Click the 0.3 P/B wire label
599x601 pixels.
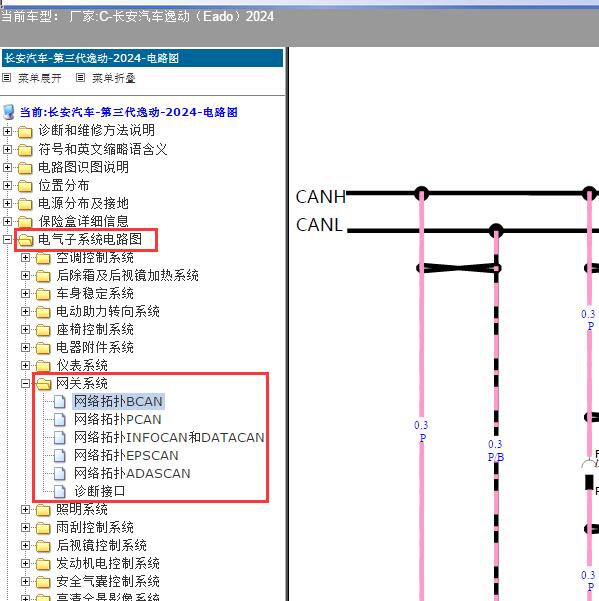coord(496,450)
